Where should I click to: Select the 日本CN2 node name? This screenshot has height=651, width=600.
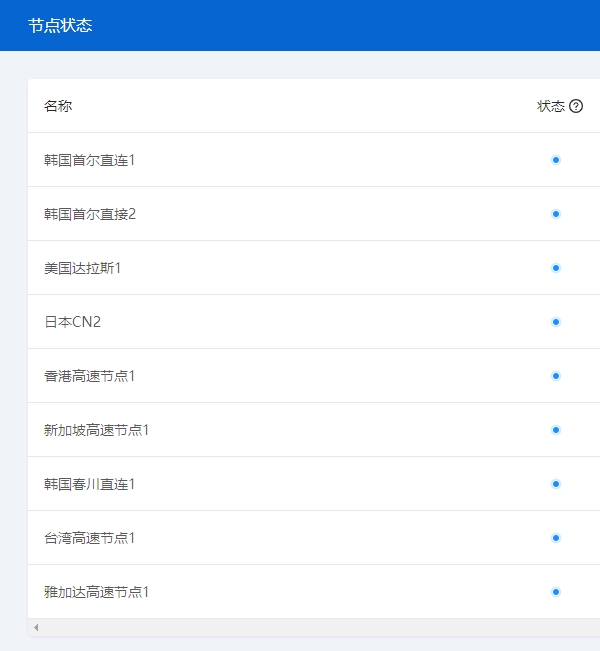[x=72, y=322]
